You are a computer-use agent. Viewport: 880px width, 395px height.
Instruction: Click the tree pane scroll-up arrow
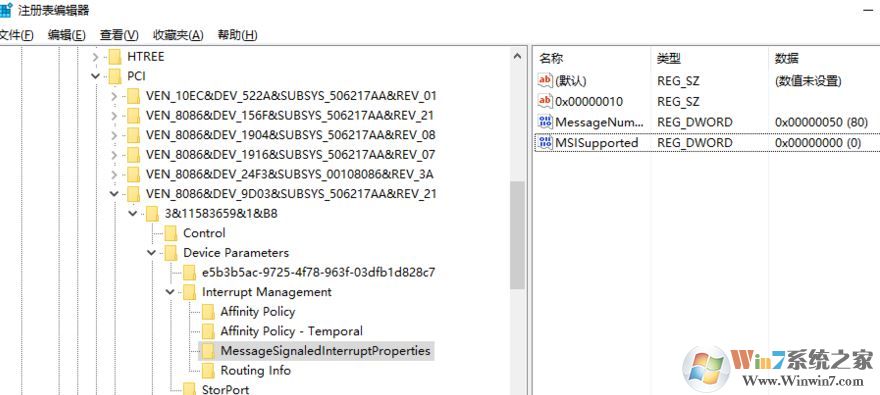click(517, 56)
